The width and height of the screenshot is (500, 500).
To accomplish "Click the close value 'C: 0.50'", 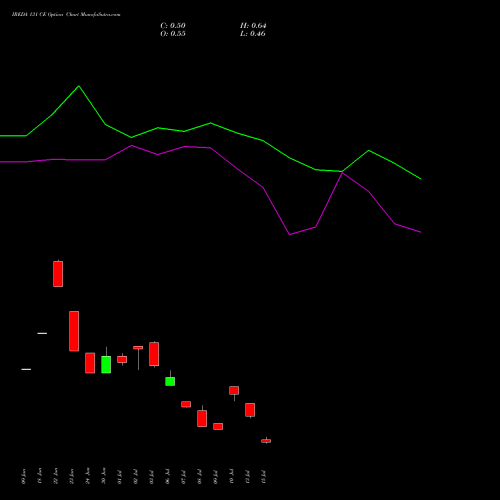I will point(173,26).
